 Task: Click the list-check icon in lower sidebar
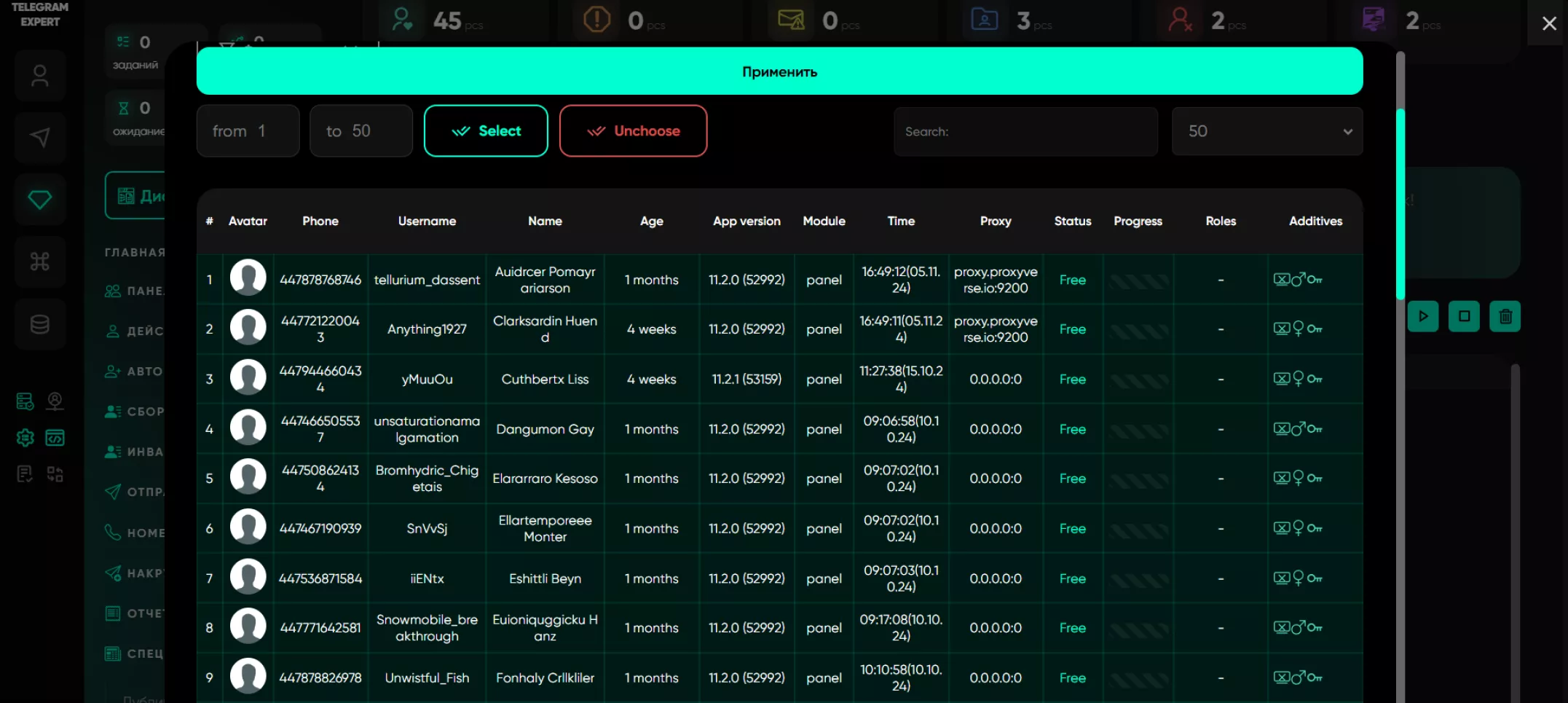(x=25, y=401)
